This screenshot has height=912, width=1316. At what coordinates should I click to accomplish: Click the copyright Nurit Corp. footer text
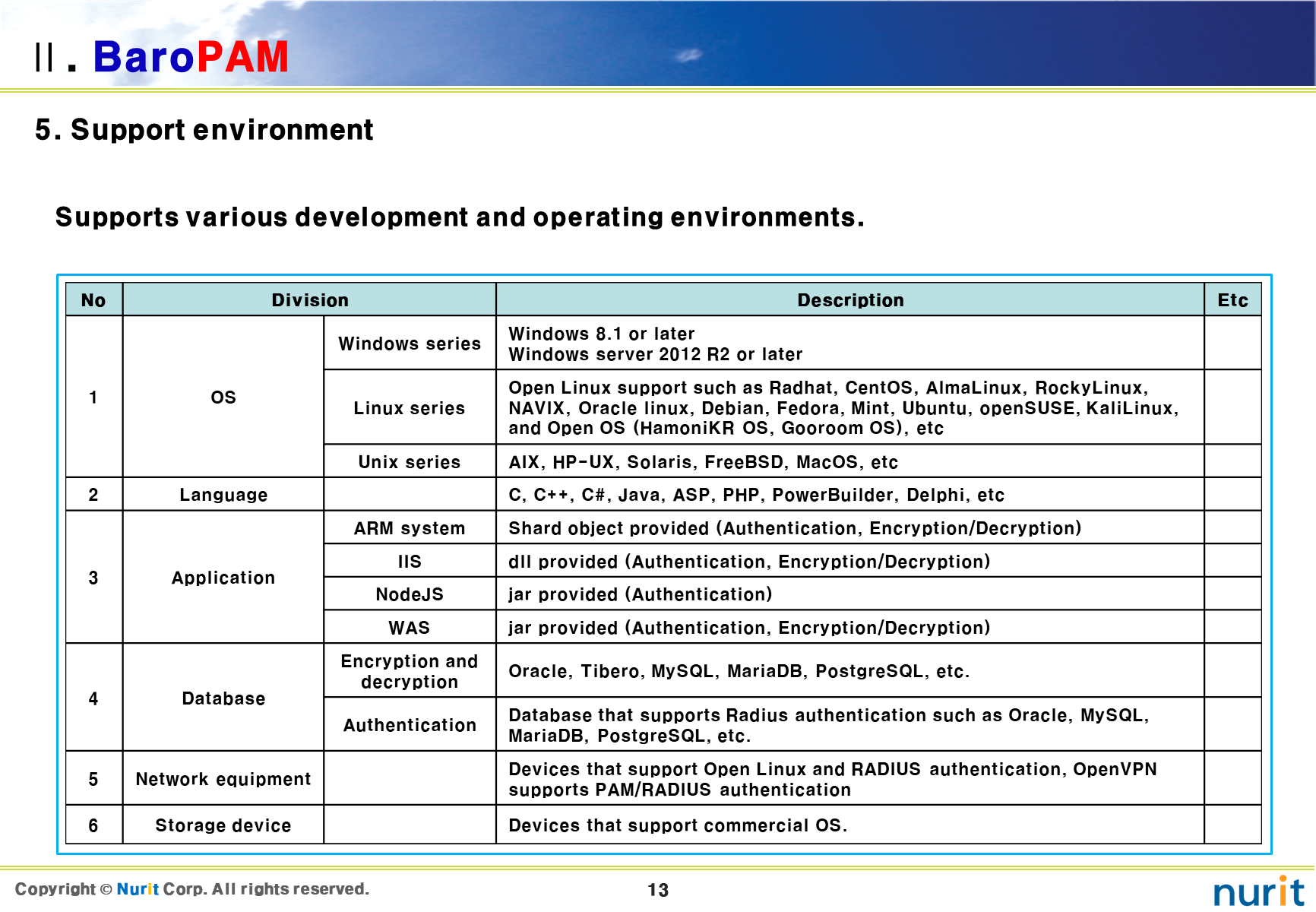[192, 889]
